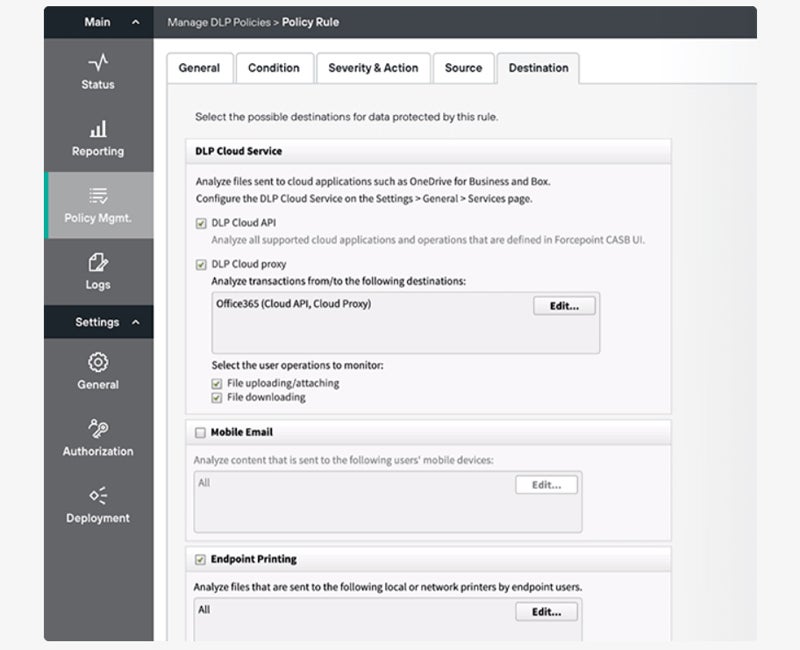This screenshot has width=800, height=650.
Task: Collapse the Main sidebar section
Action: coord(136,22)
